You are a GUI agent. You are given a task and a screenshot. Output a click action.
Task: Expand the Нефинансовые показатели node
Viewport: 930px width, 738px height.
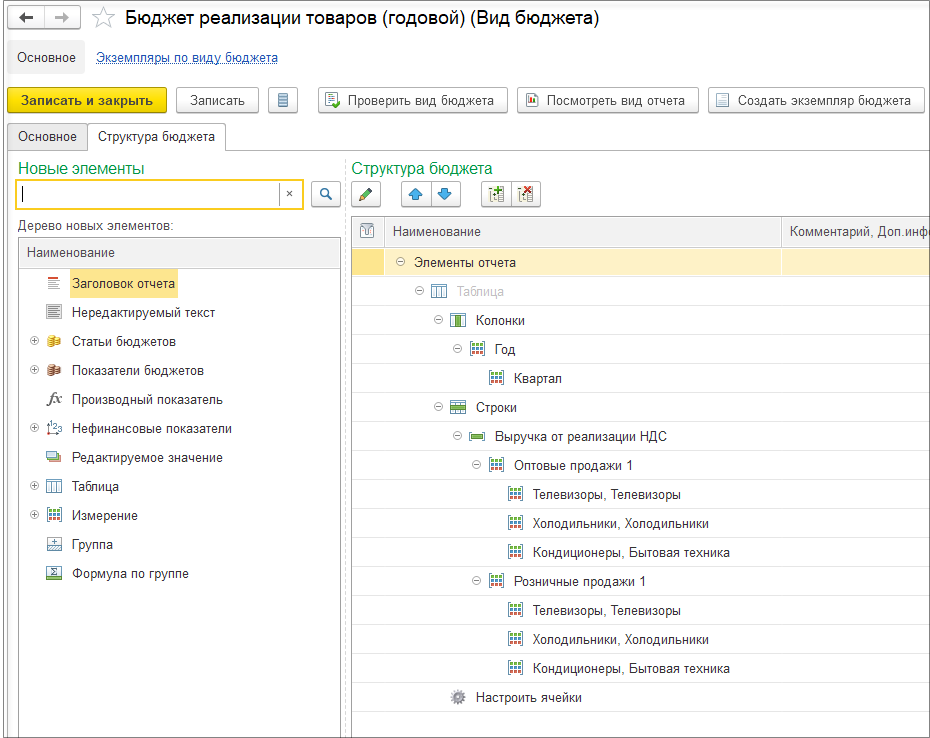point(34,428)
